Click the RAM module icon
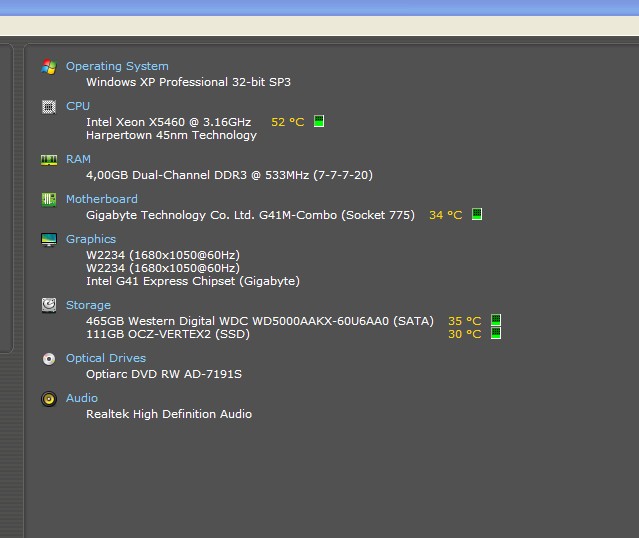This screenshot has width=639, height=538. (49, 160)
